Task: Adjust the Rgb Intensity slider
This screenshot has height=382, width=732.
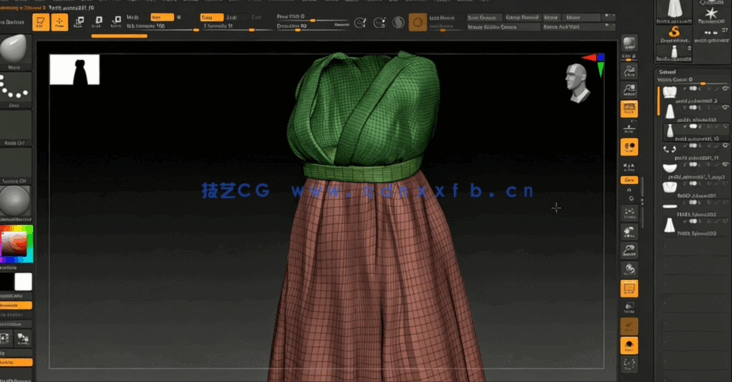Action: (x=162, y=27)
